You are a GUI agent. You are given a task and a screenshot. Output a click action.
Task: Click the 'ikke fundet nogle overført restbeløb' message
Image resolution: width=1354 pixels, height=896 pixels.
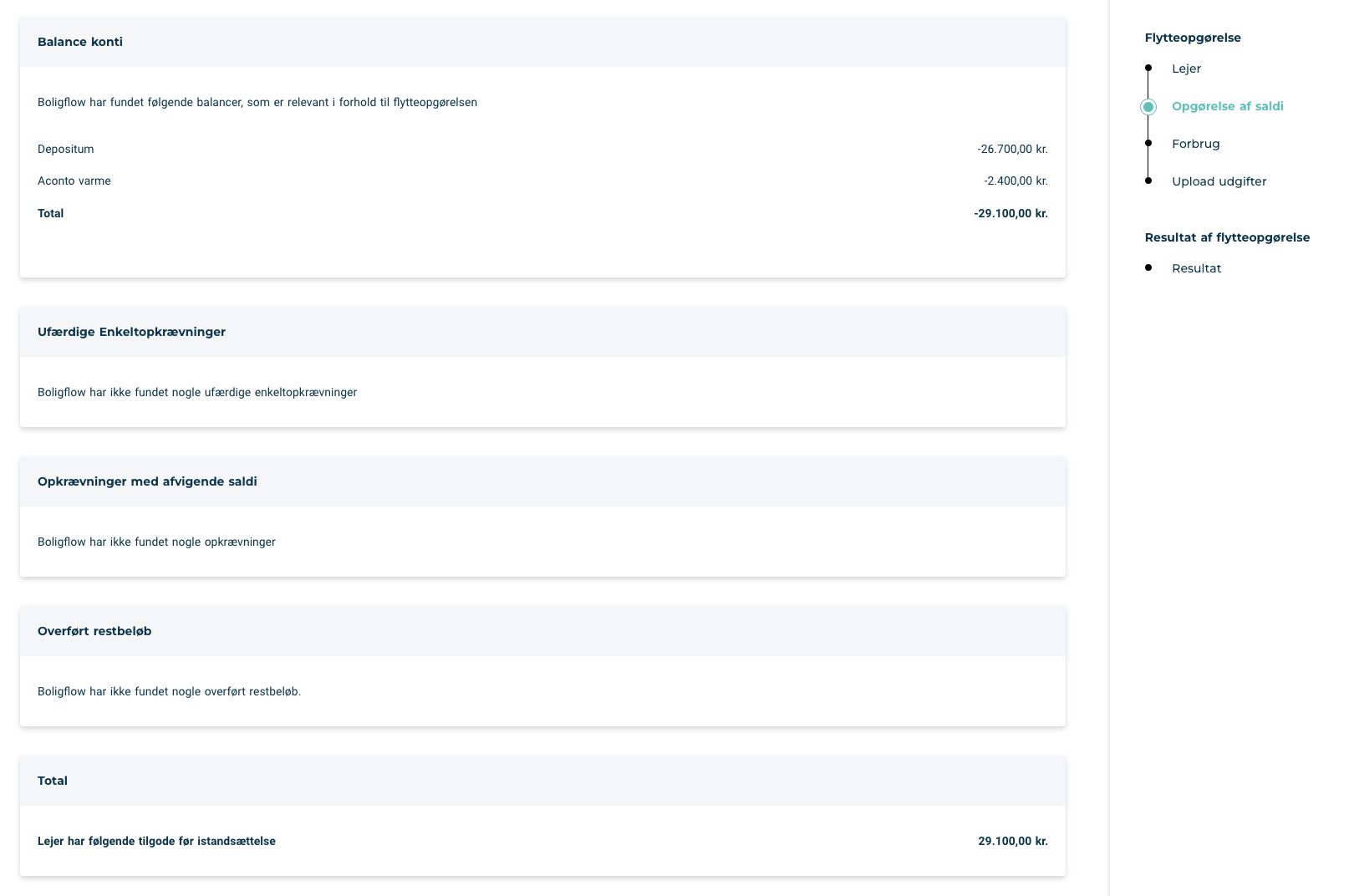coord(169,691)
